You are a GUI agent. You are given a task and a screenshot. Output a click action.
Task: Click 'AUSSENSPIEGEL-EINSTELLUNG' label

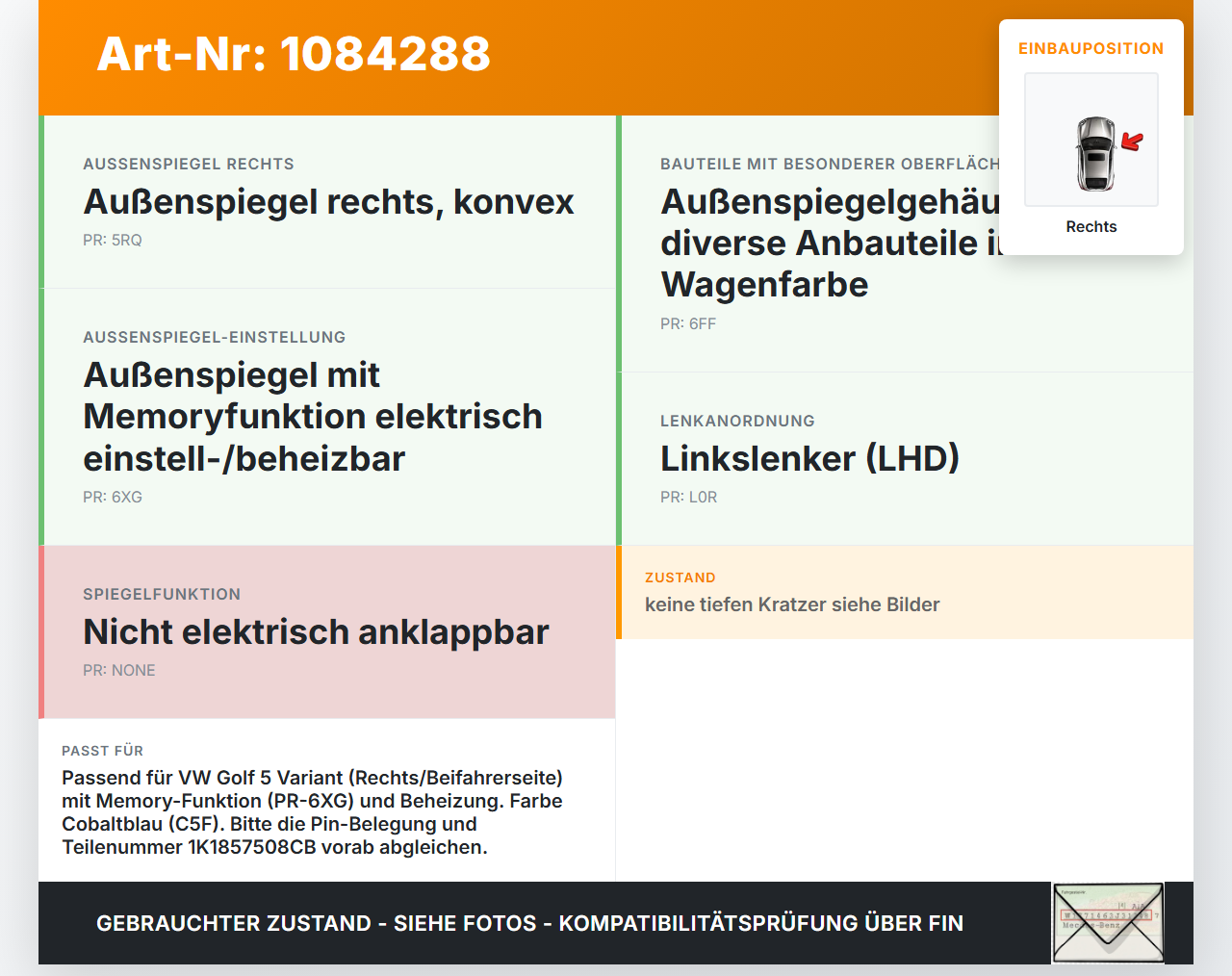215,337
